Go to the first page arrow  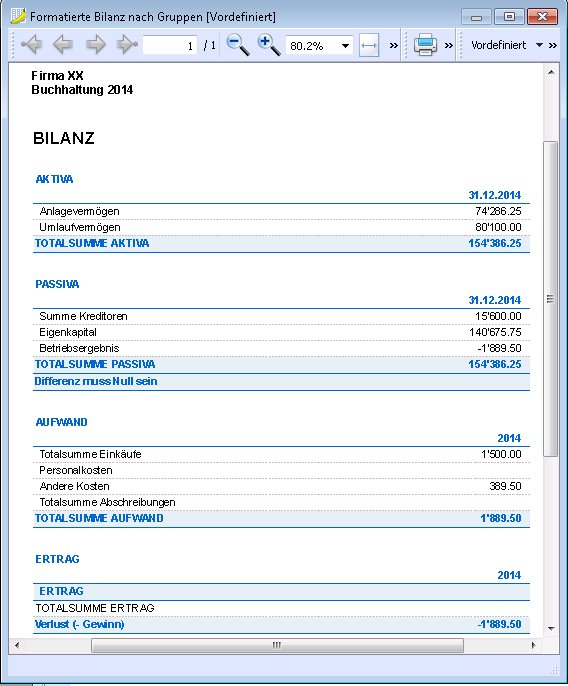coord(32,45)
